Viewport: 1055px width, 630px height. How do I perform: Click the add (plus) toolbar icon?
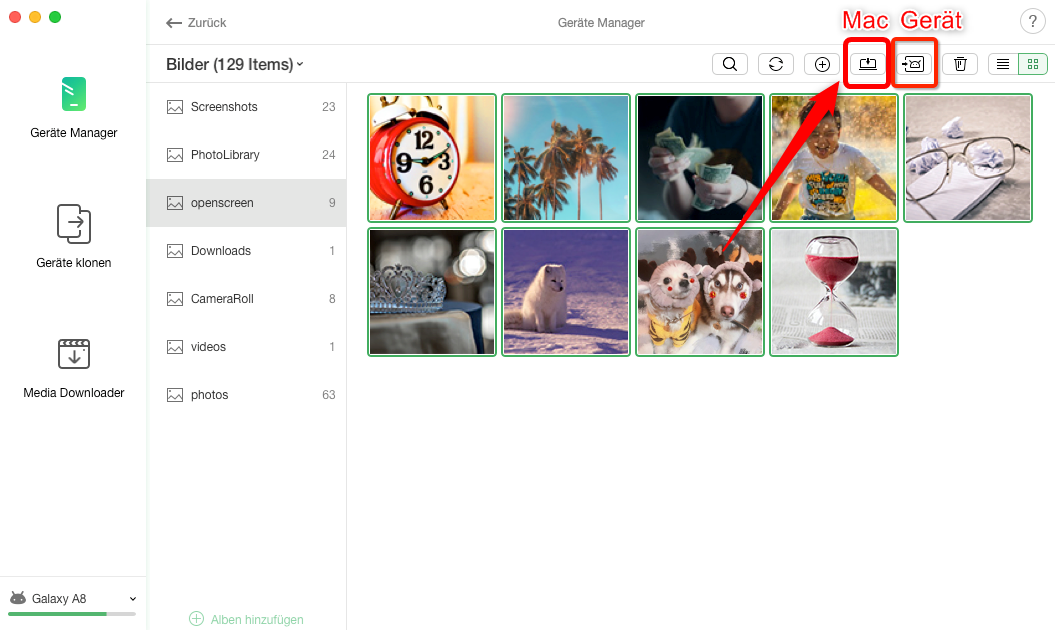pyautogui.click(x=822, y=64)
